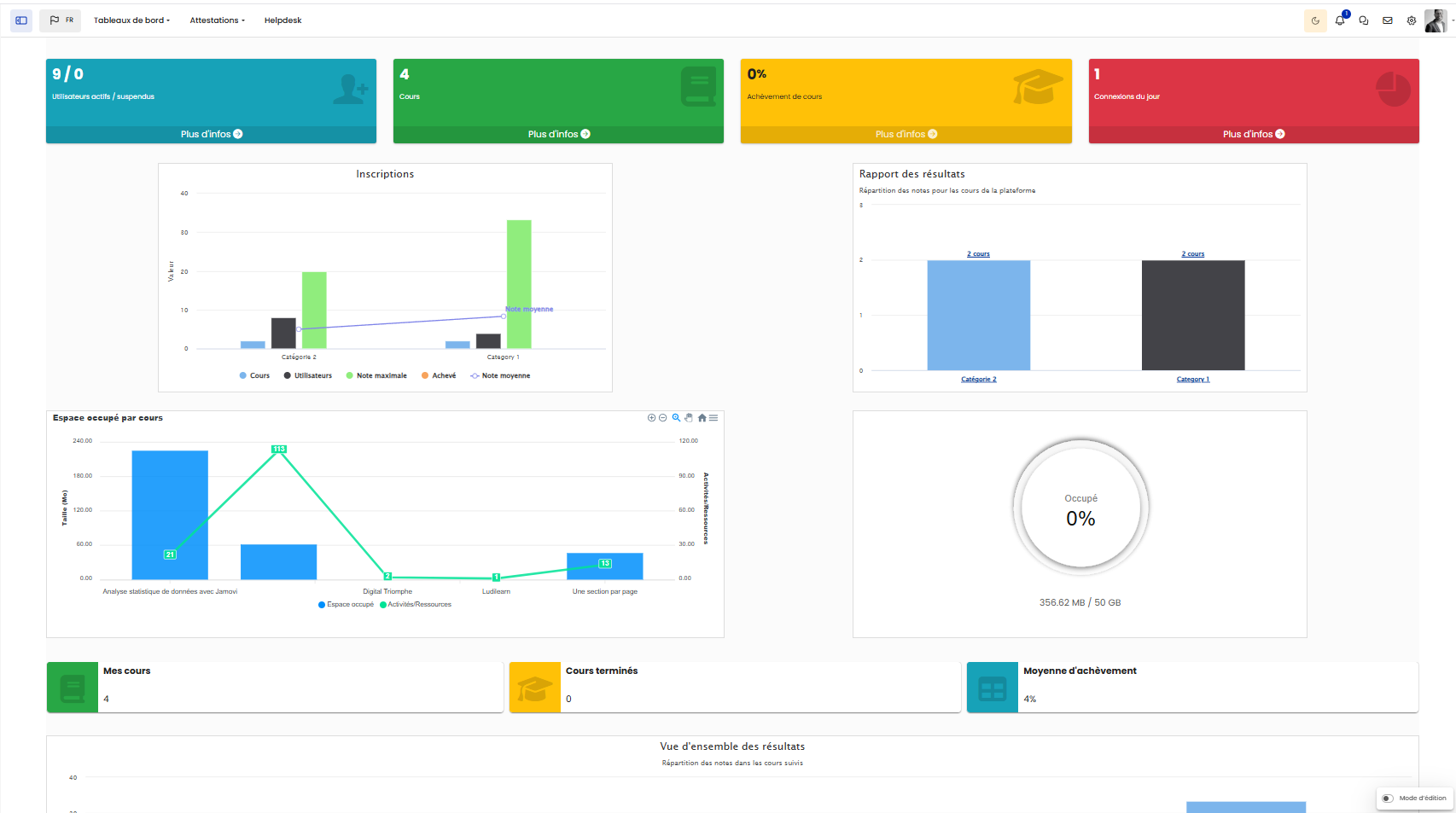Open the notifications bell
The height and width of the screenshot is (813, 1456).
click(x=1339, y=20)
